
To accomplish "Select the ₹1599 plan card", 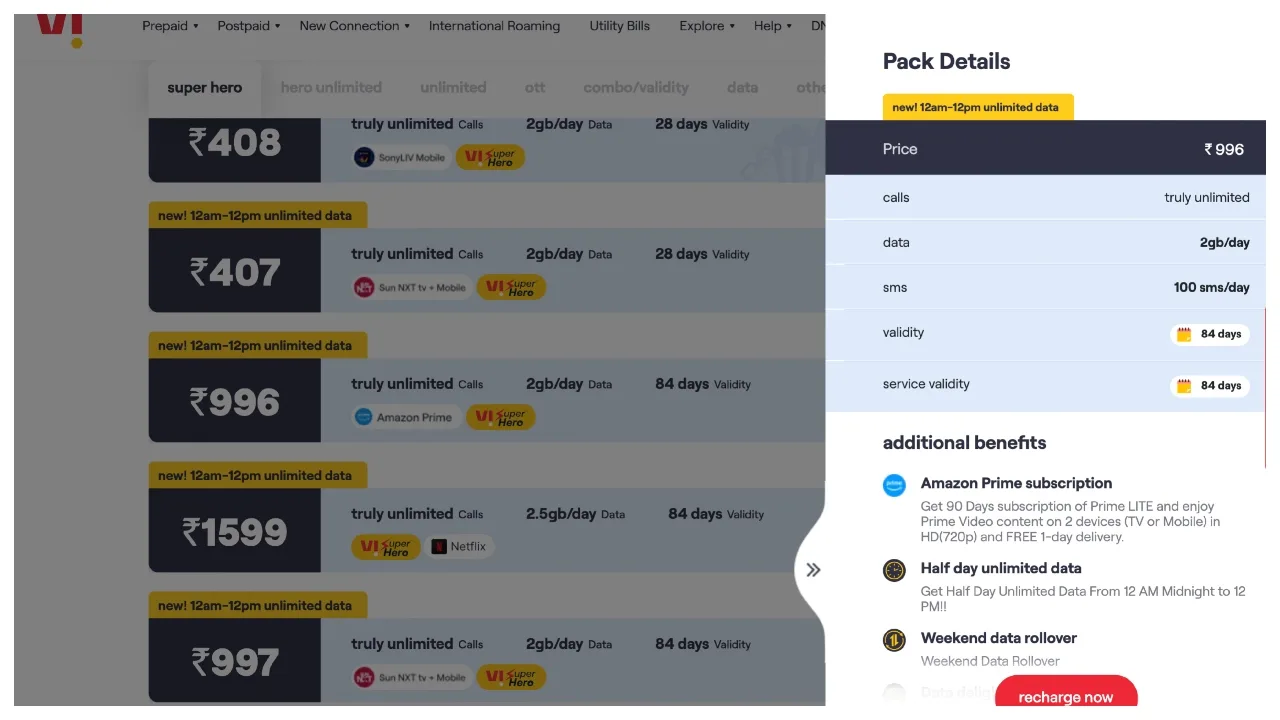I will tap(235, 532).
